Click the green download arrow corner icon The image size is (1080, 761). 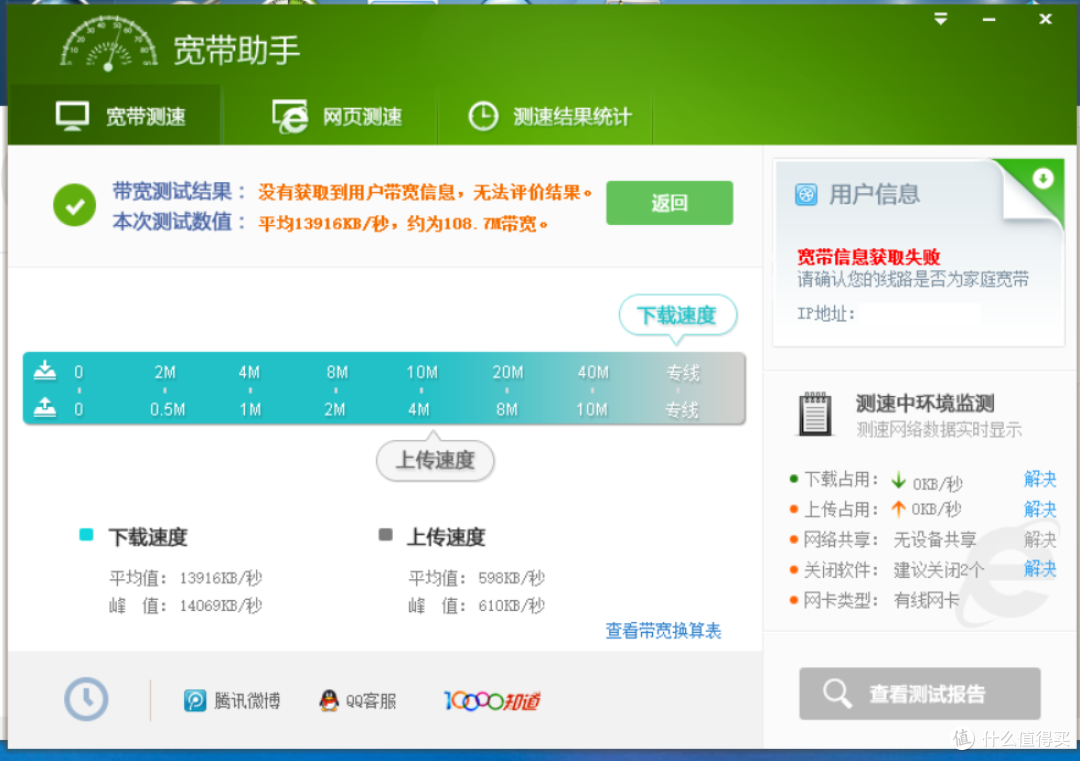point(1043,178)
